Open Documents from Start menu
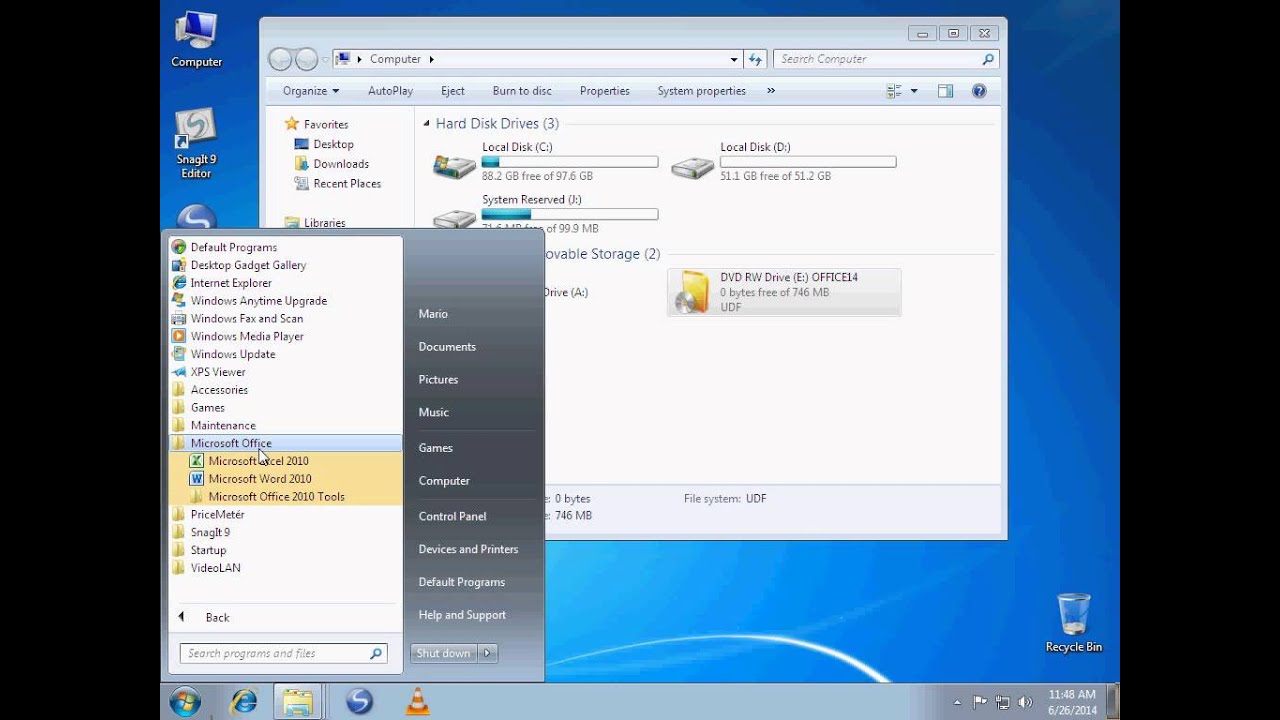The image size is (1280, 720). (x=447, y=347)
